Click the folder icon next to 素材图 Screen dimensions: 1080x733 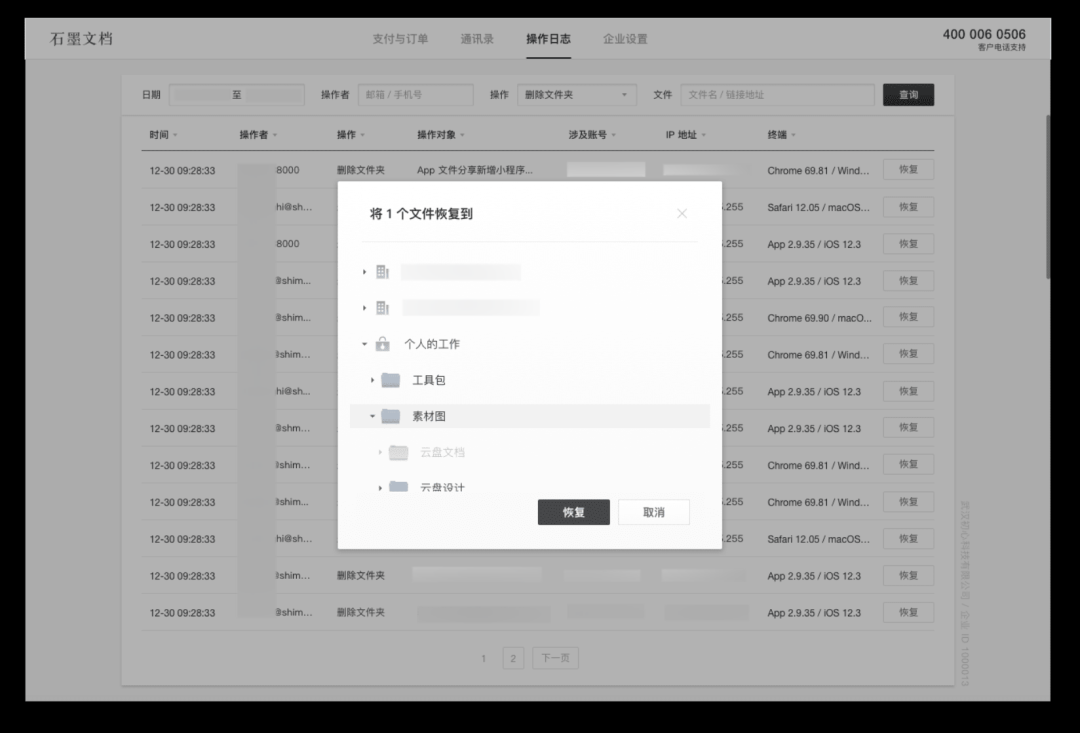pyautogui.click(x=391, y=416)
